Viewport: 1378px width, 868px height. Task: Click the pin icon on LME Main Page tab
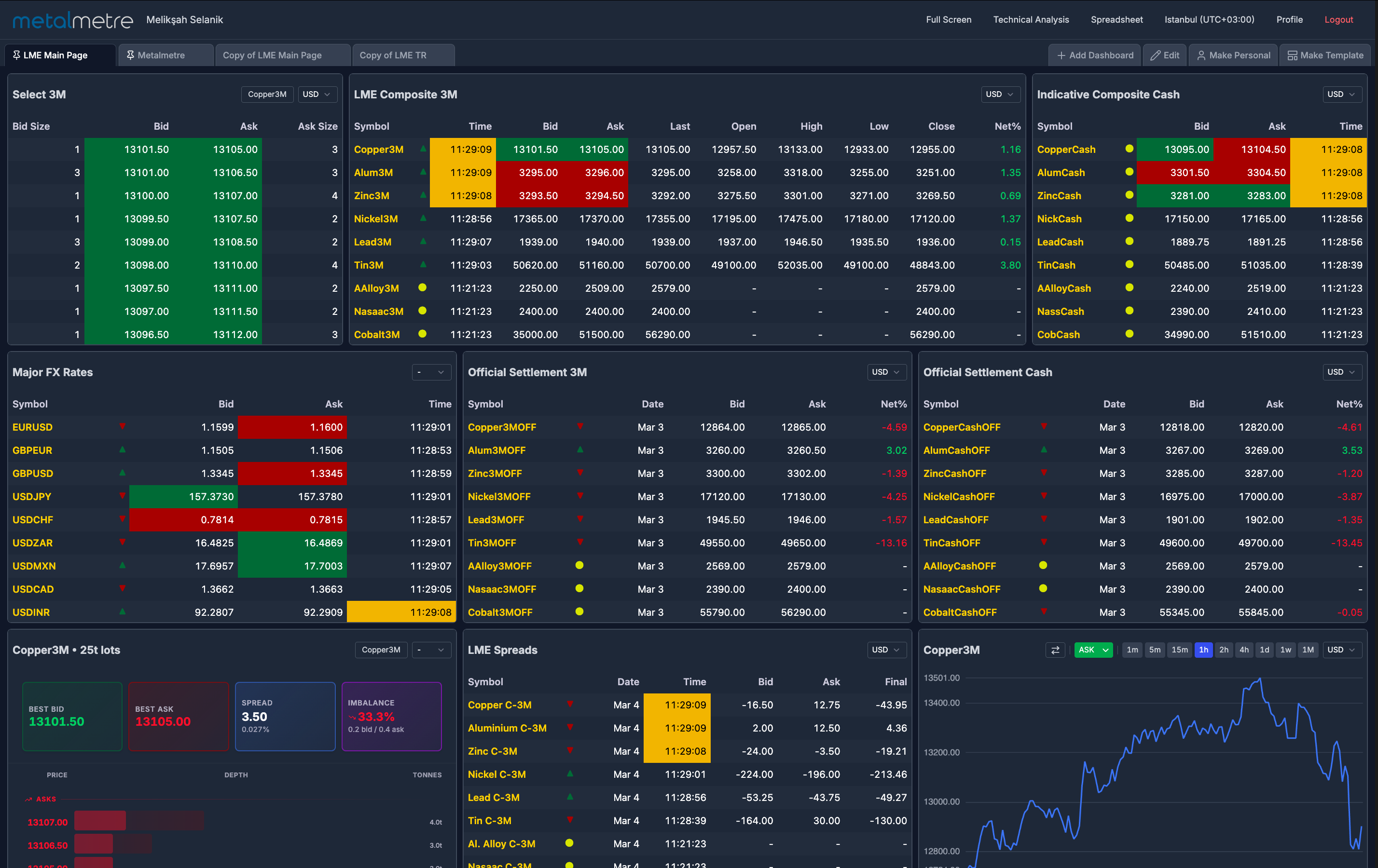click(x=16, y=55)
